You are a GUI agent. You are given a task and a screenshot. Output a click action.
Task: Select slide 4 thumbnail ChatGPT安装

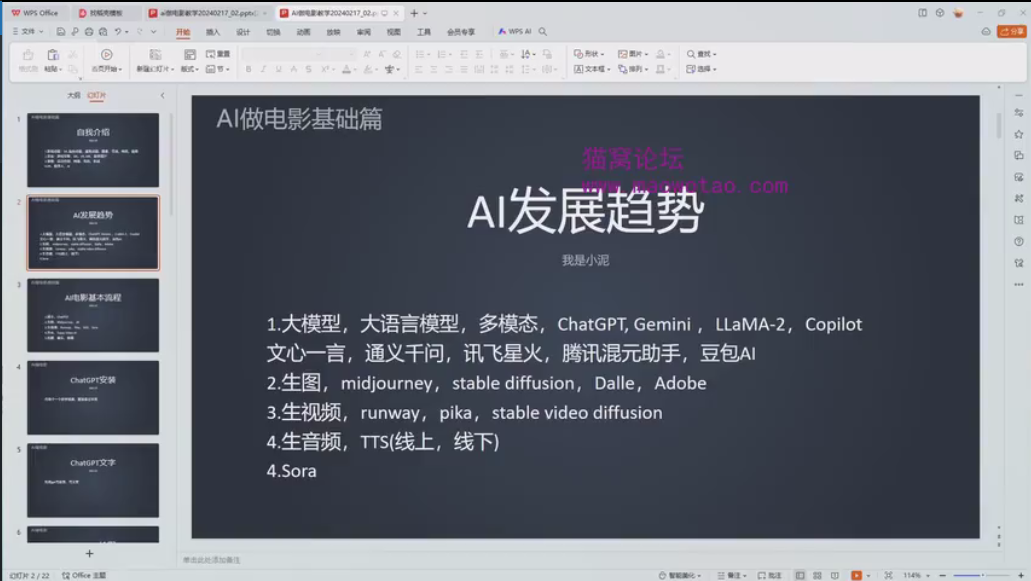93,398
